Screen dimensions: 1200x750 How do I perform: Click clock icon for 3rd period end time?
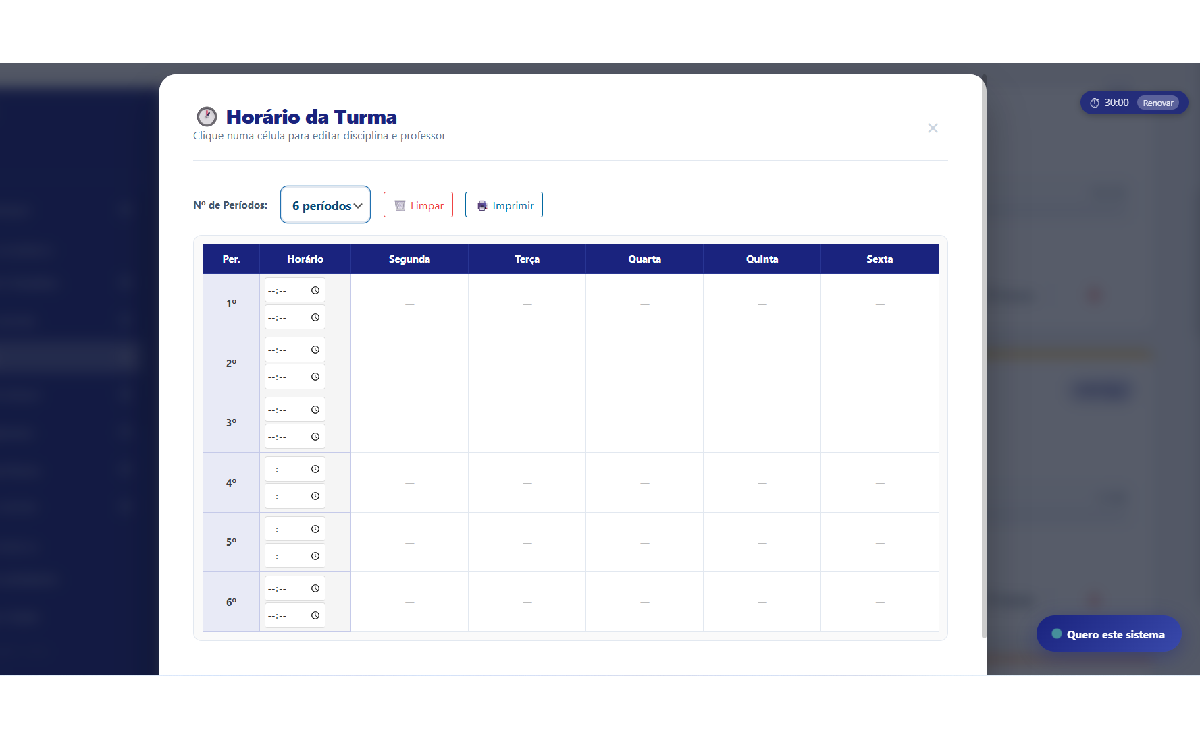(315, 437)
